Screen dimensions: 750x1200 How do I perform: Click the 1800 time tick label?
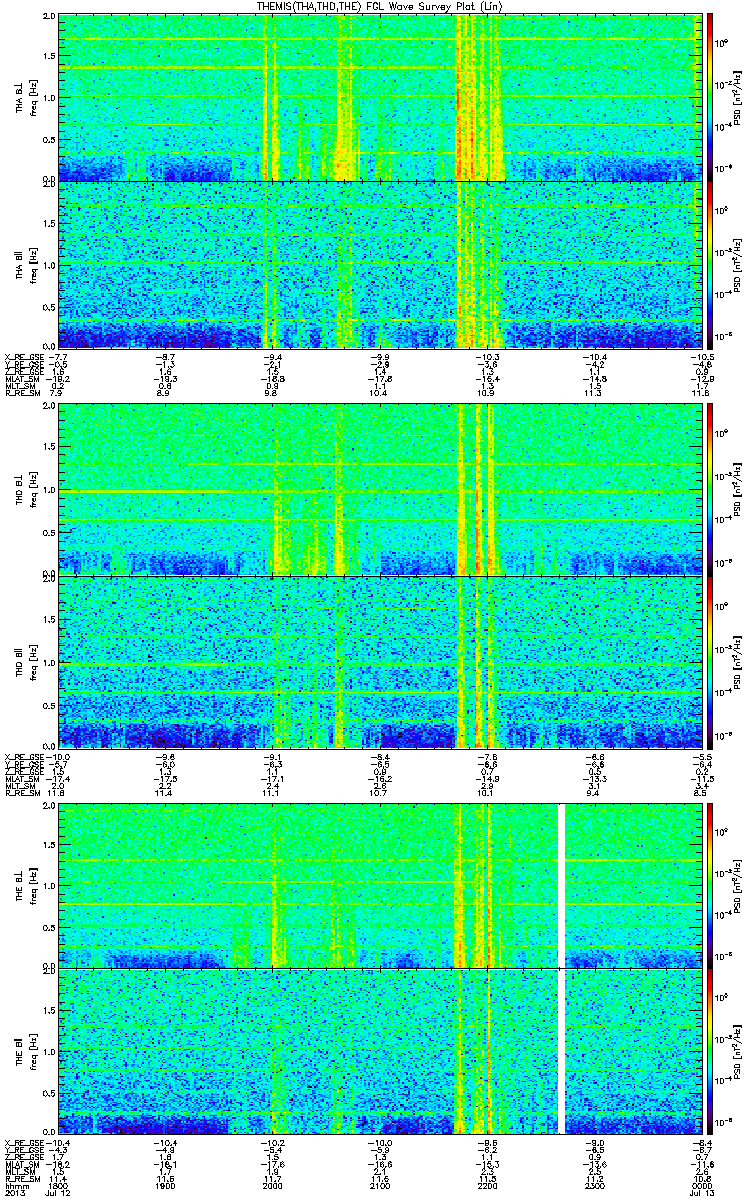58,1188
